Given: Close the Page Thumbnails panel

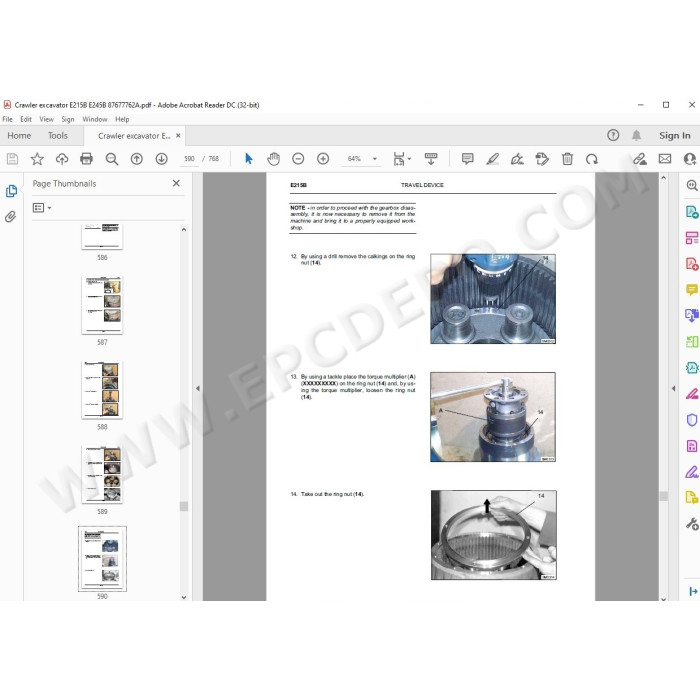Looking at the screenshot, I should tap(176, 183).
